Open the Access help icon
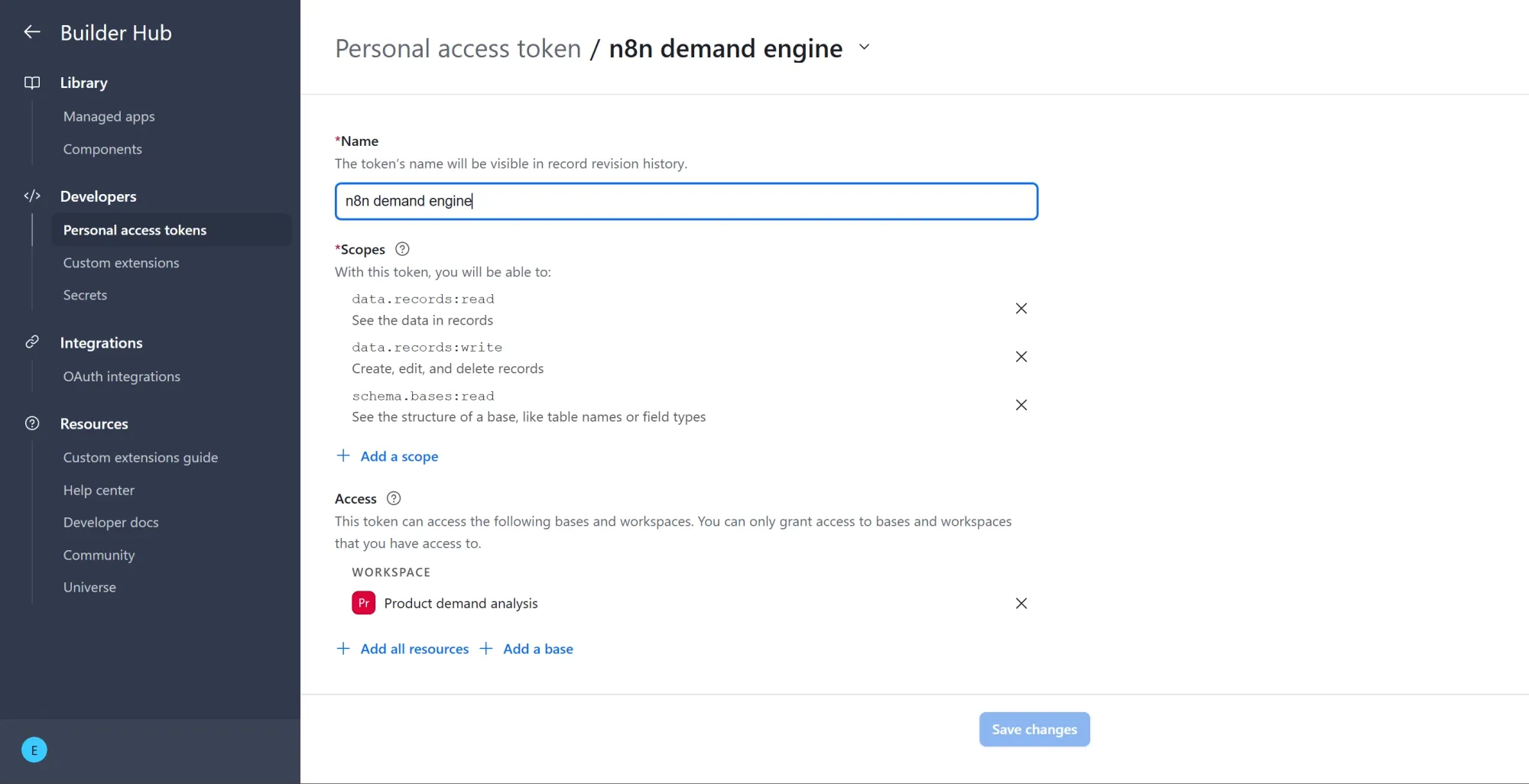This screenshot has height=784, width=1529. tap(394, 498)
